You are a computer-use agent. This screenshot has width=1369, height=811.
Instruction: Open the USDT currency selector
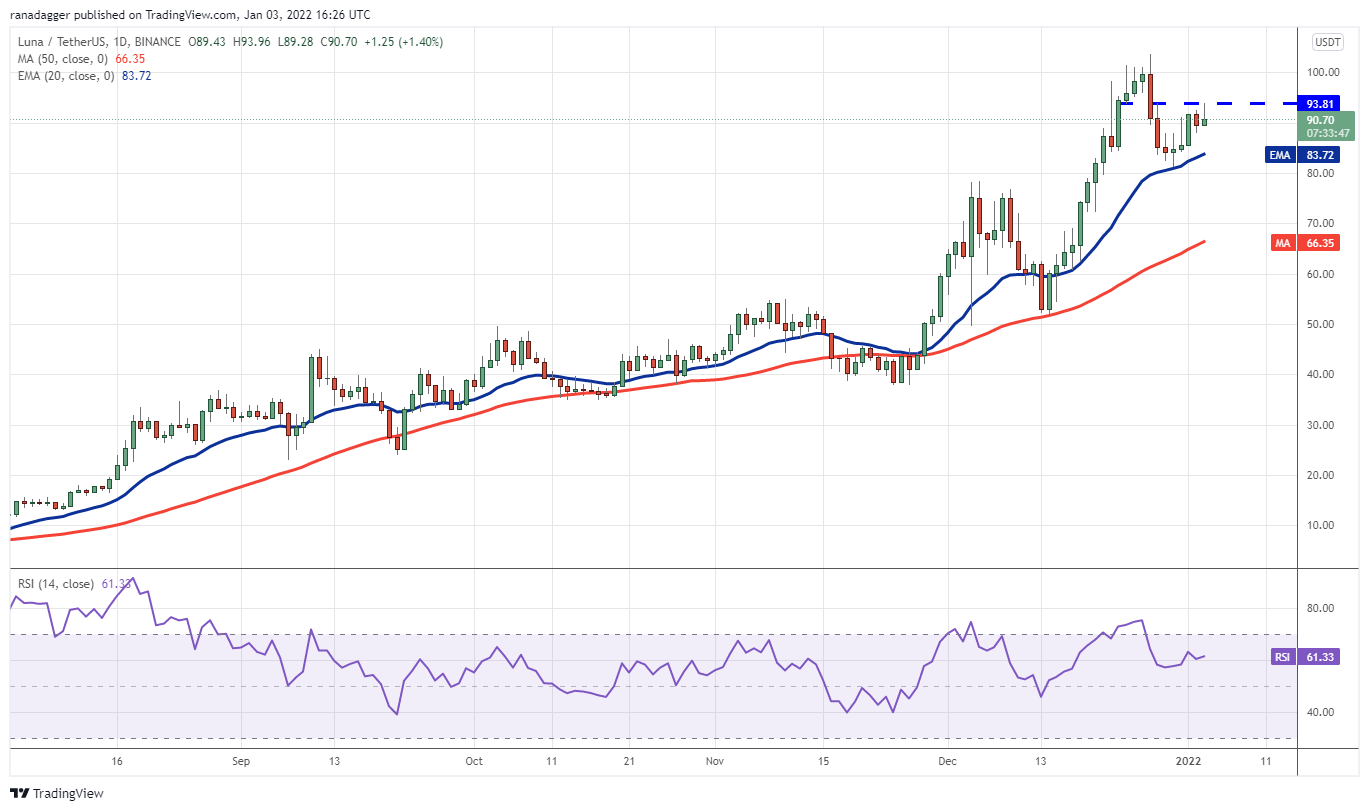pyautogui.click(x=1327, y=42)
